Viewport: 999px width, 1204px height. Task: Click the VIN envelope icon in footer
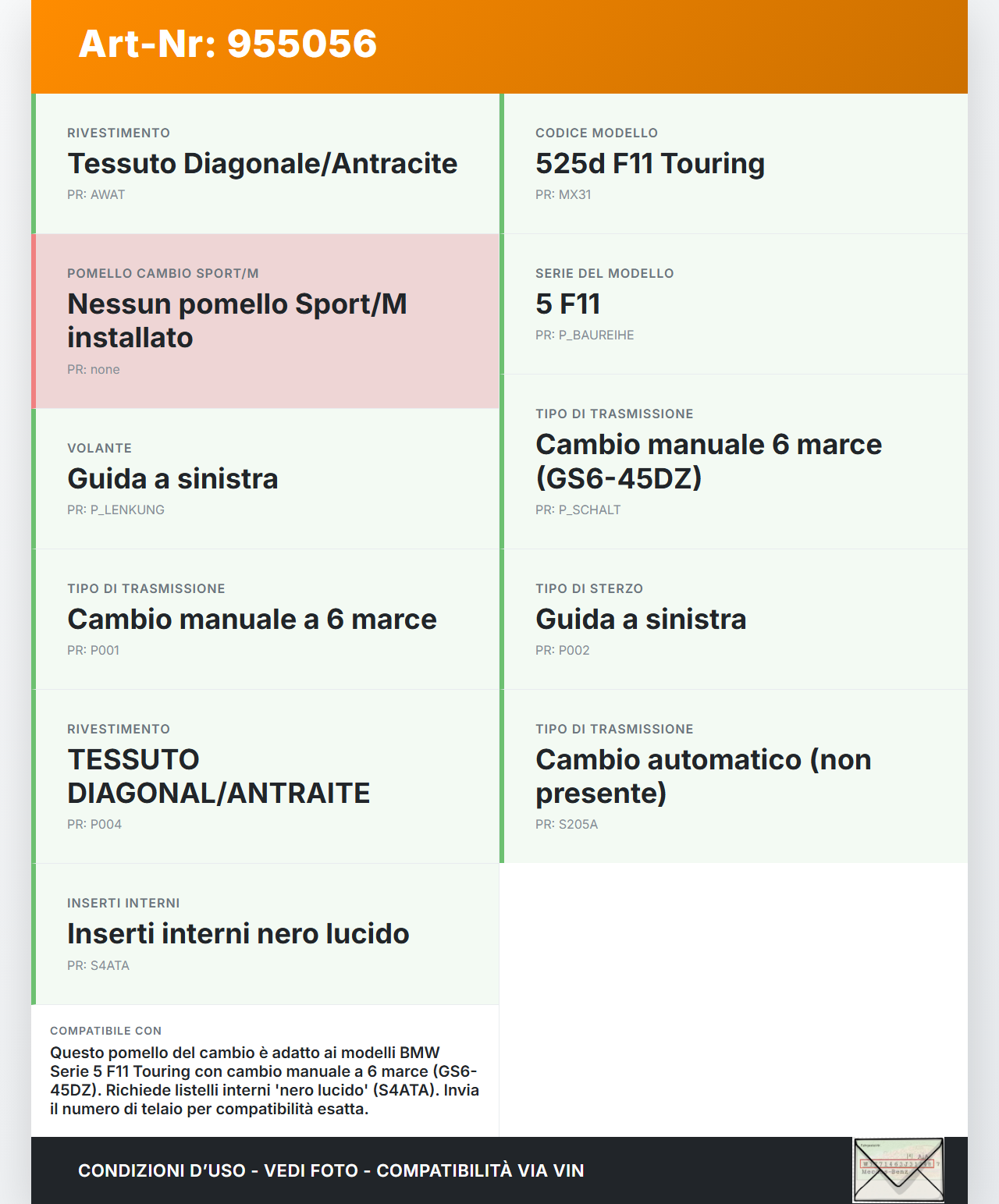click(898, 1170)
